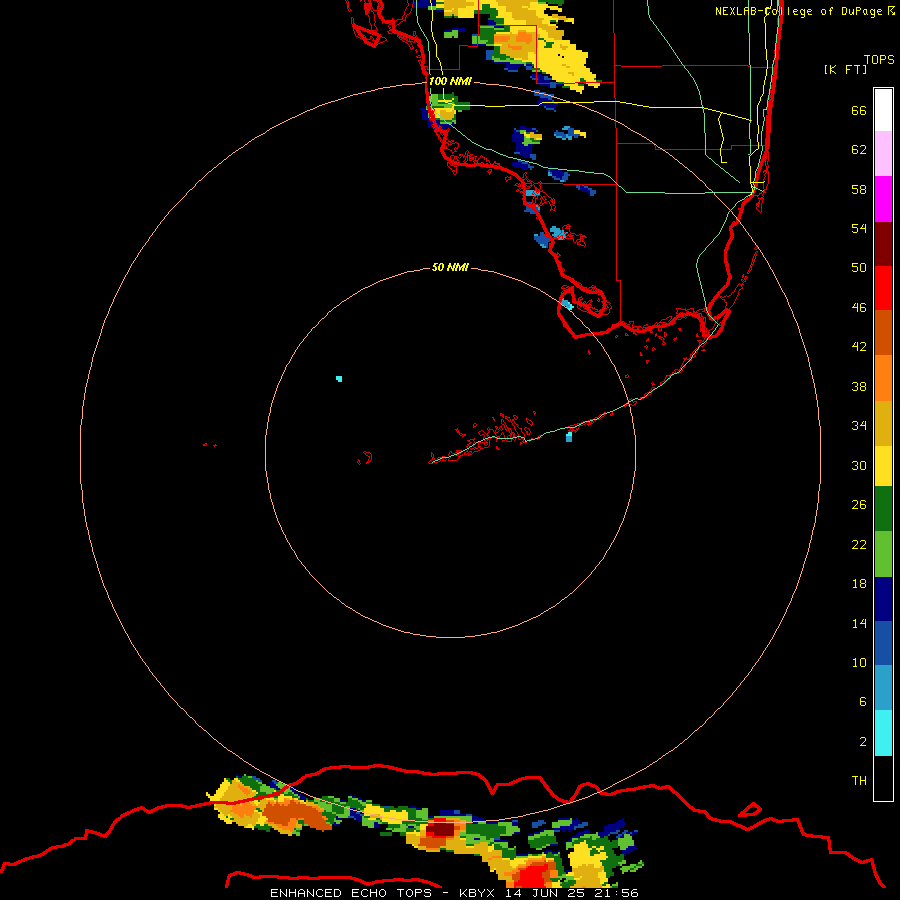Click the light pink legend swatch

883,153
